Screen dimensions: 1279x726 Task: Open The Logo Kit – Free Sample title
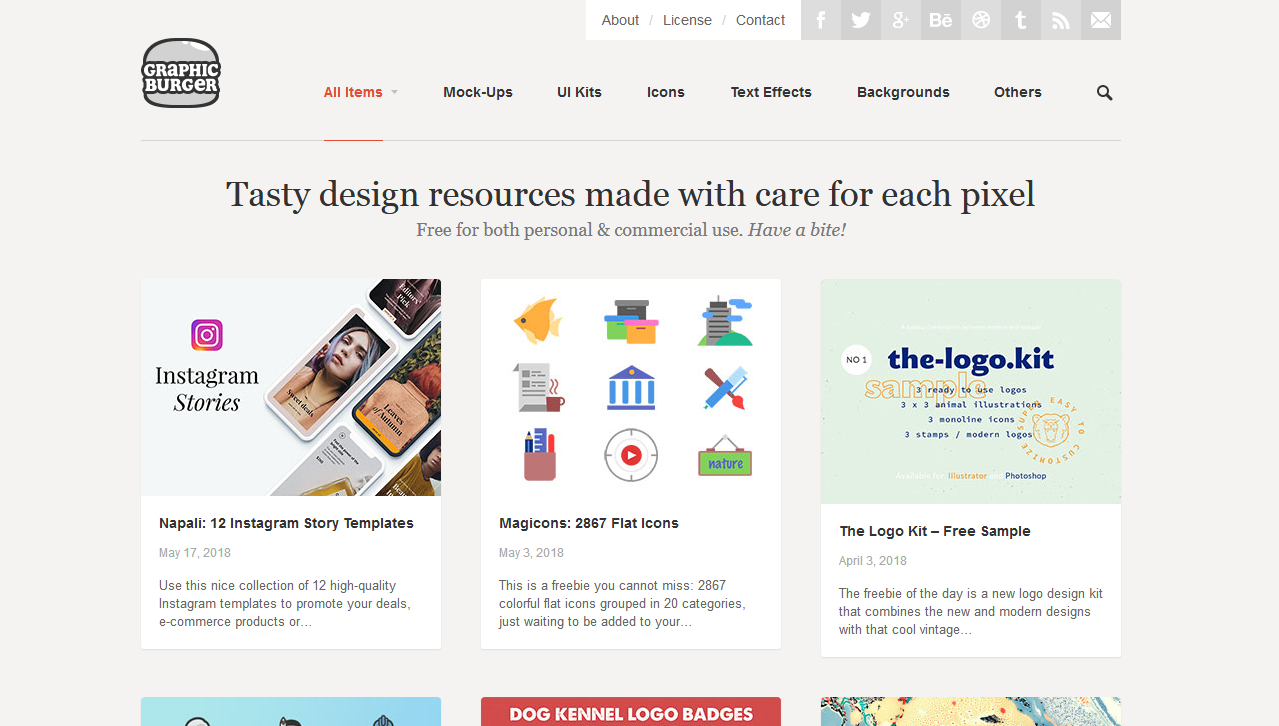935,531
